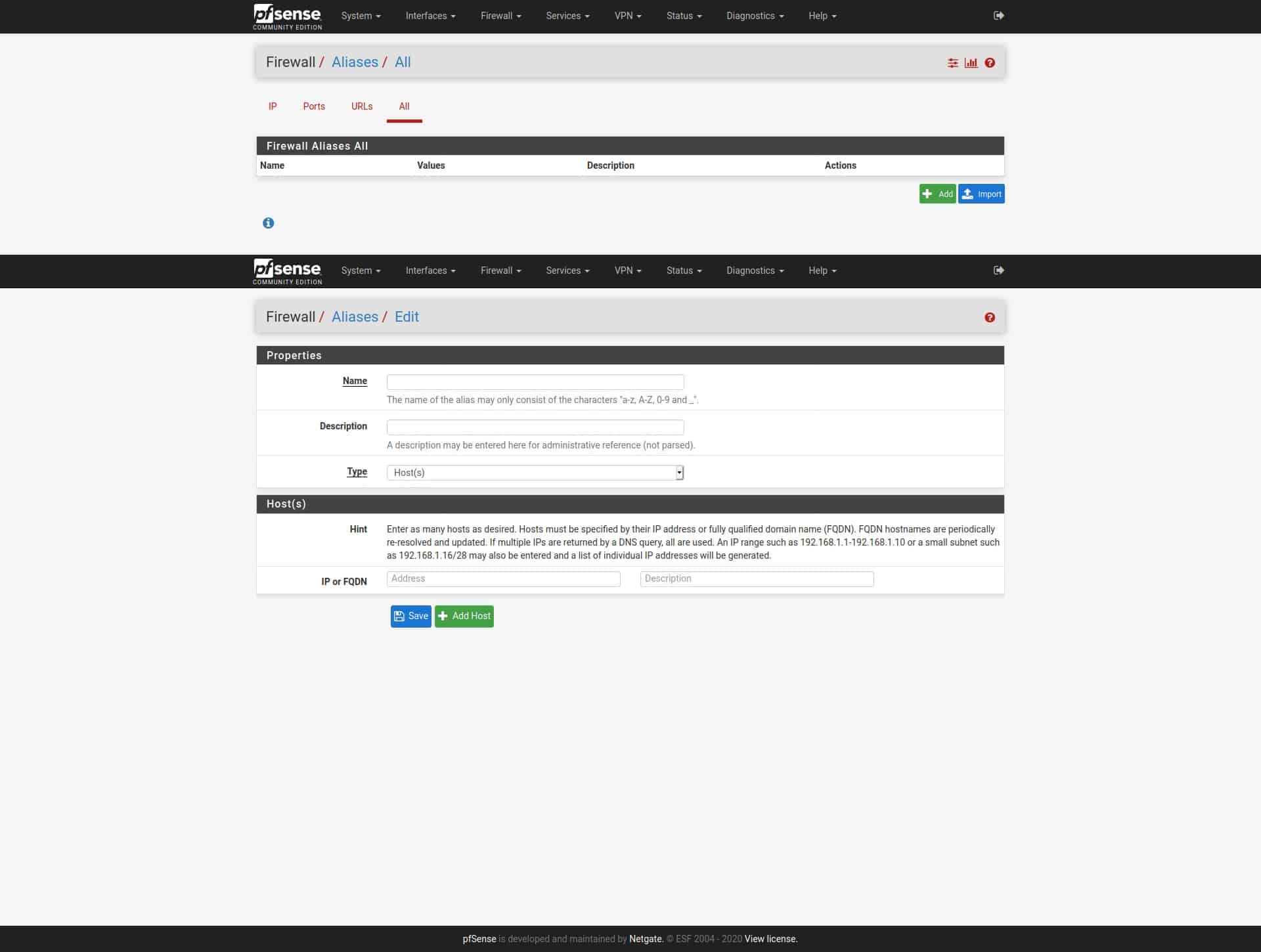The width and height of the screenshot is (1261, 952).
Task: Open System menu in top navbar
Action: (x=361, y=16)
